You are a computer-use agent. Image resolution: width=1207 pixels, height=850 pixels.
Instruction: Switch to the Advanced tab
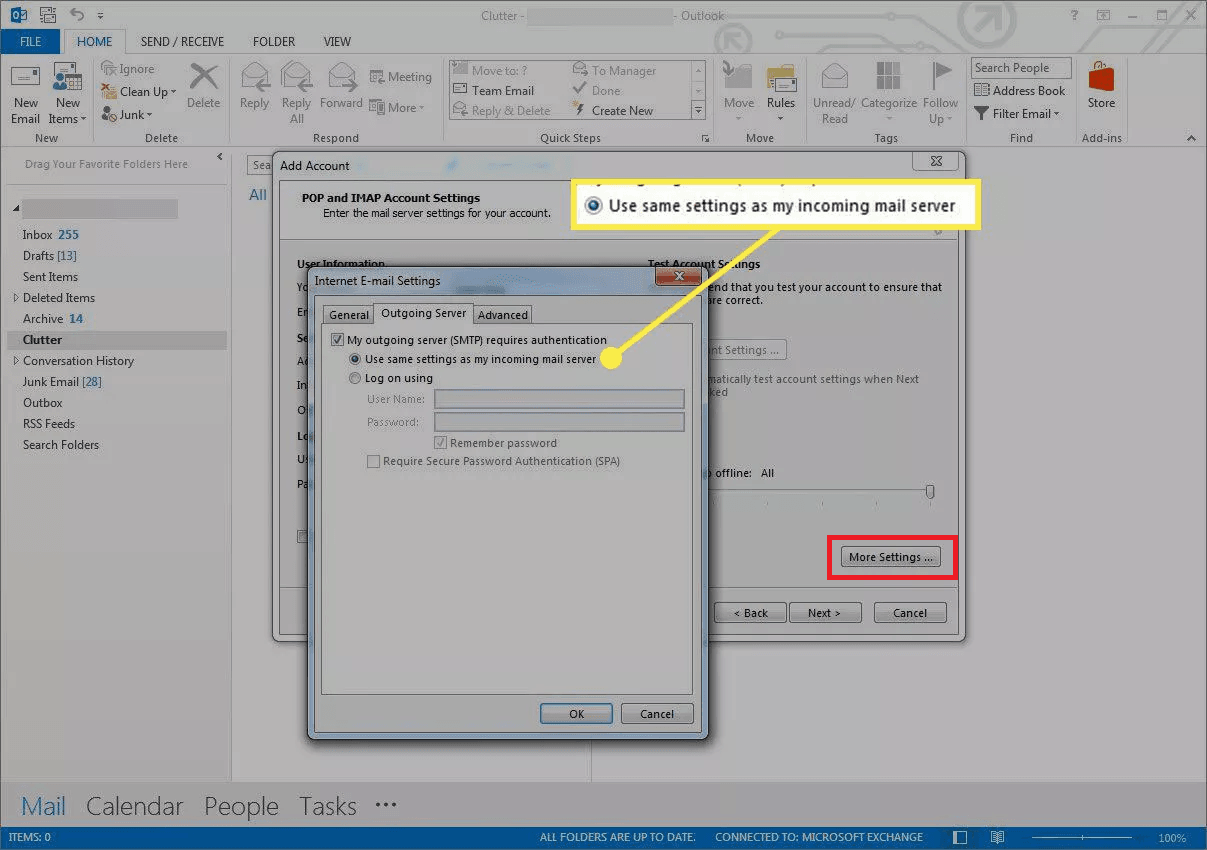click(x=502, y=315)
